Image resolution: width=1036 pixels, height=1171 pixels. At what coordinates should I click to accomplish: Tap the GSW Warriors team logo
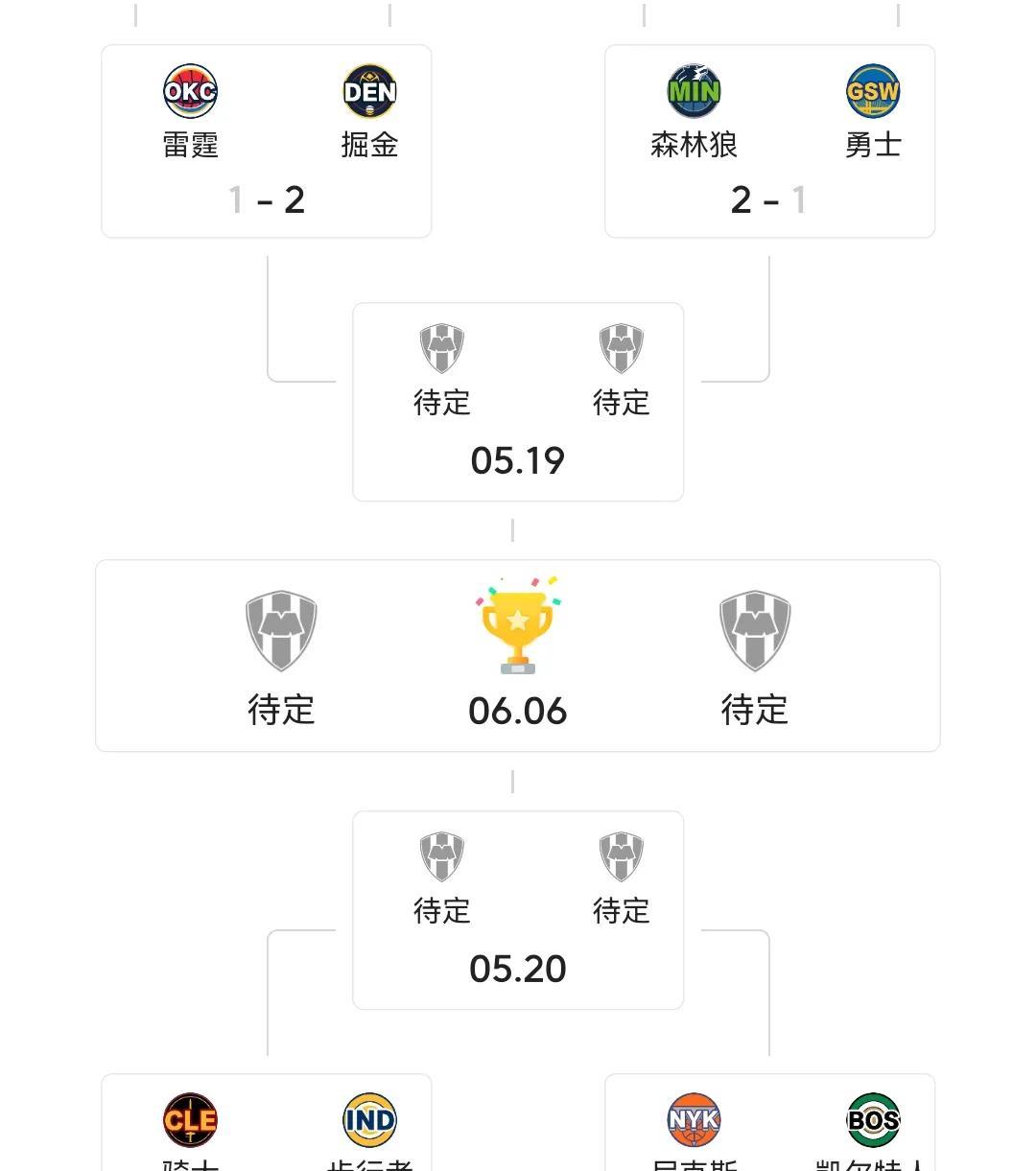click(x=873, y=91)
